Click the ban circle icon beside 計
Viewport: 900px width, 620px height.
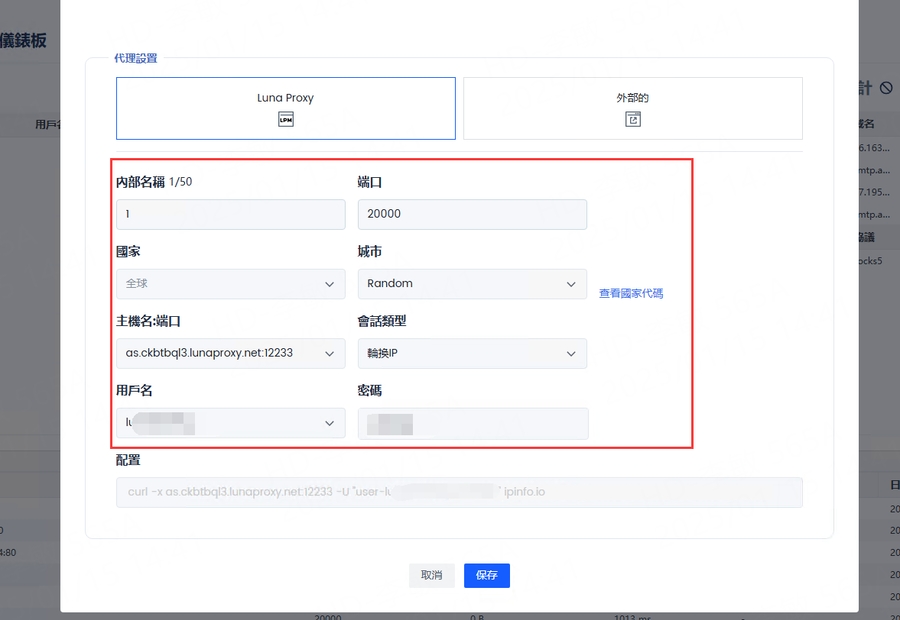[x=886, y=88]
